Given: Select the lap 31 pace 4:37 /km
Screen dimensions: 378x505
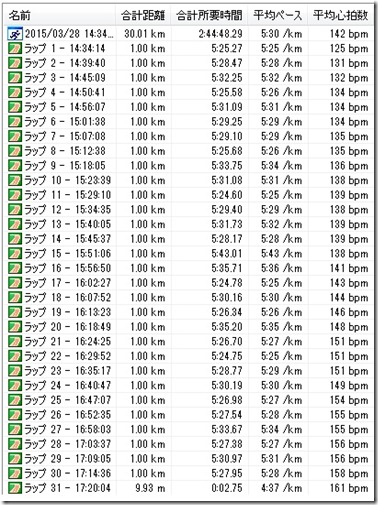Looking at the screenshot, I should [282, 488].
